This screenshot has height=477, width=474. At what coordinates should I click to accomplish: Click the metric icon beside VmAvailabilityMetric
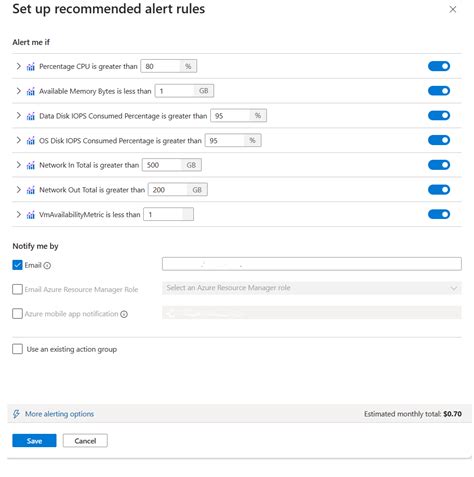point(31,215)
